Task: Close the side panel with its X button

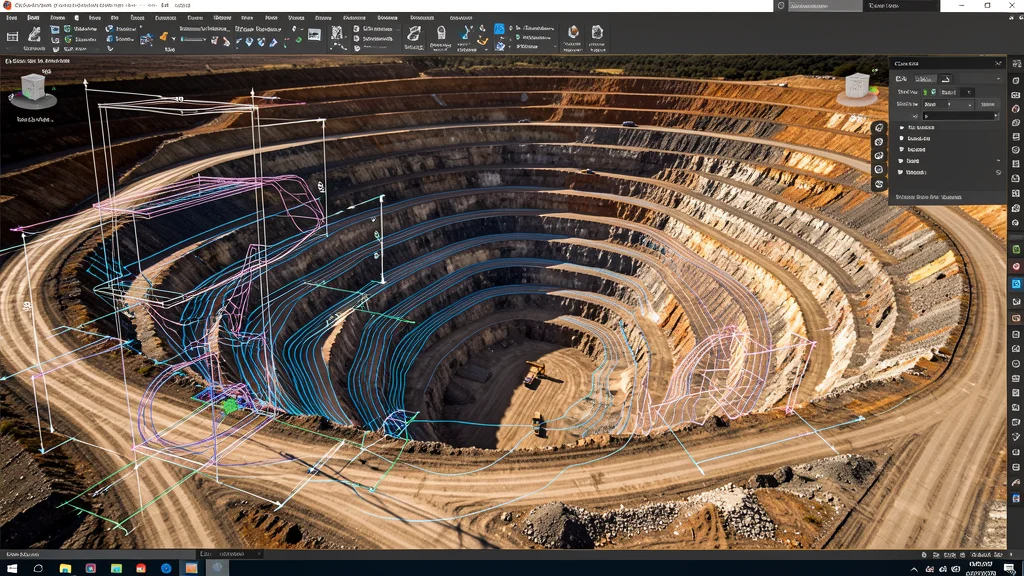Action: click(998, 63)
